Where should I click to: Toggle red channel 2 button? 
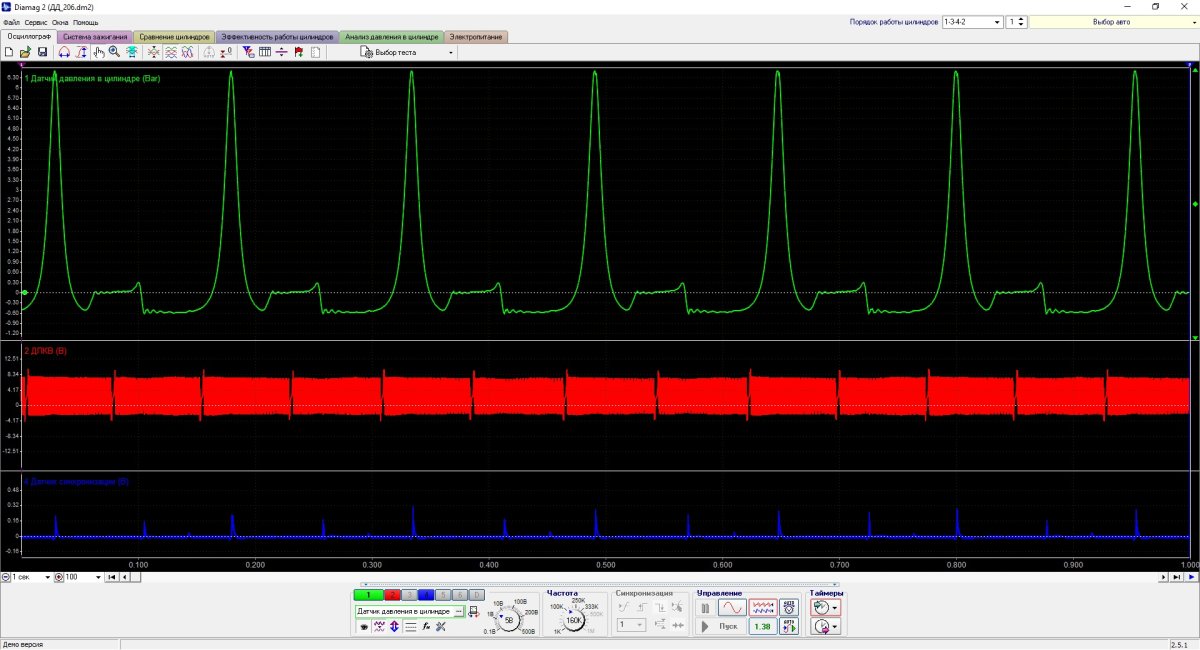tap(392, 595)
